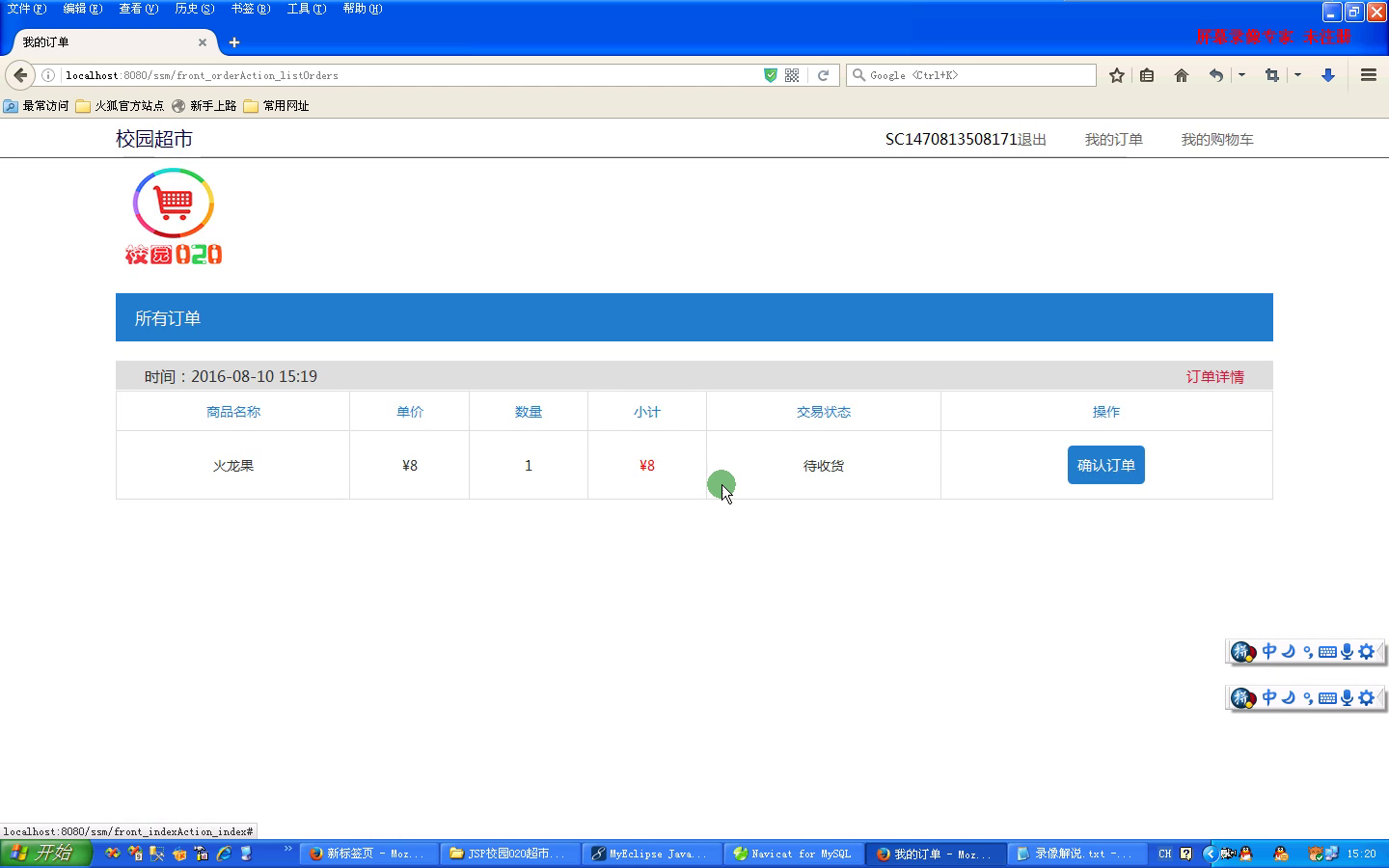Open settings gear on lower IME toolbar
The height and width of the screenshot is (868, 1389).
click(1366, 697)
